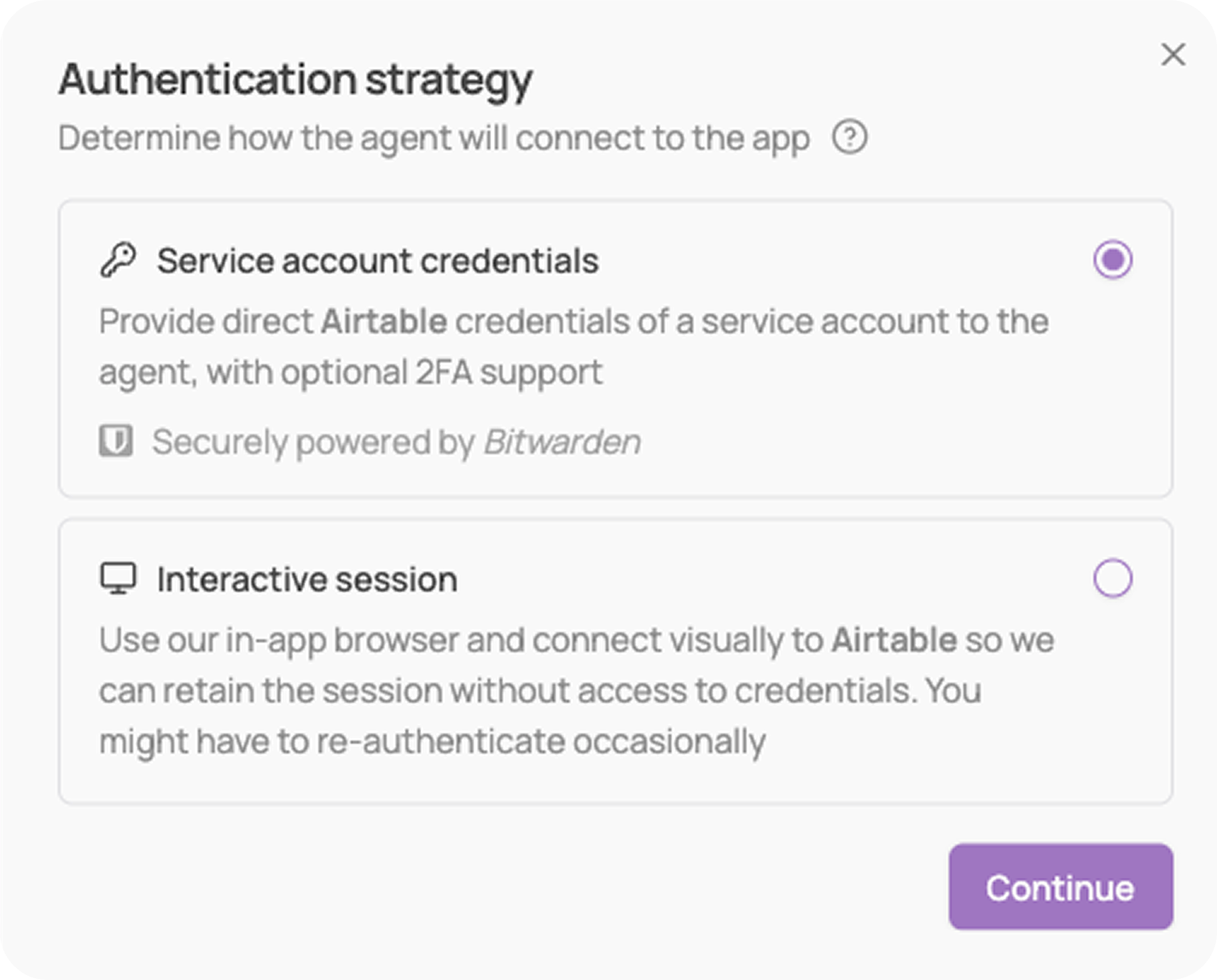Select the Interactive session radio button
The width and height of the screenshot is (1217, 980).
click(1112, 578)
